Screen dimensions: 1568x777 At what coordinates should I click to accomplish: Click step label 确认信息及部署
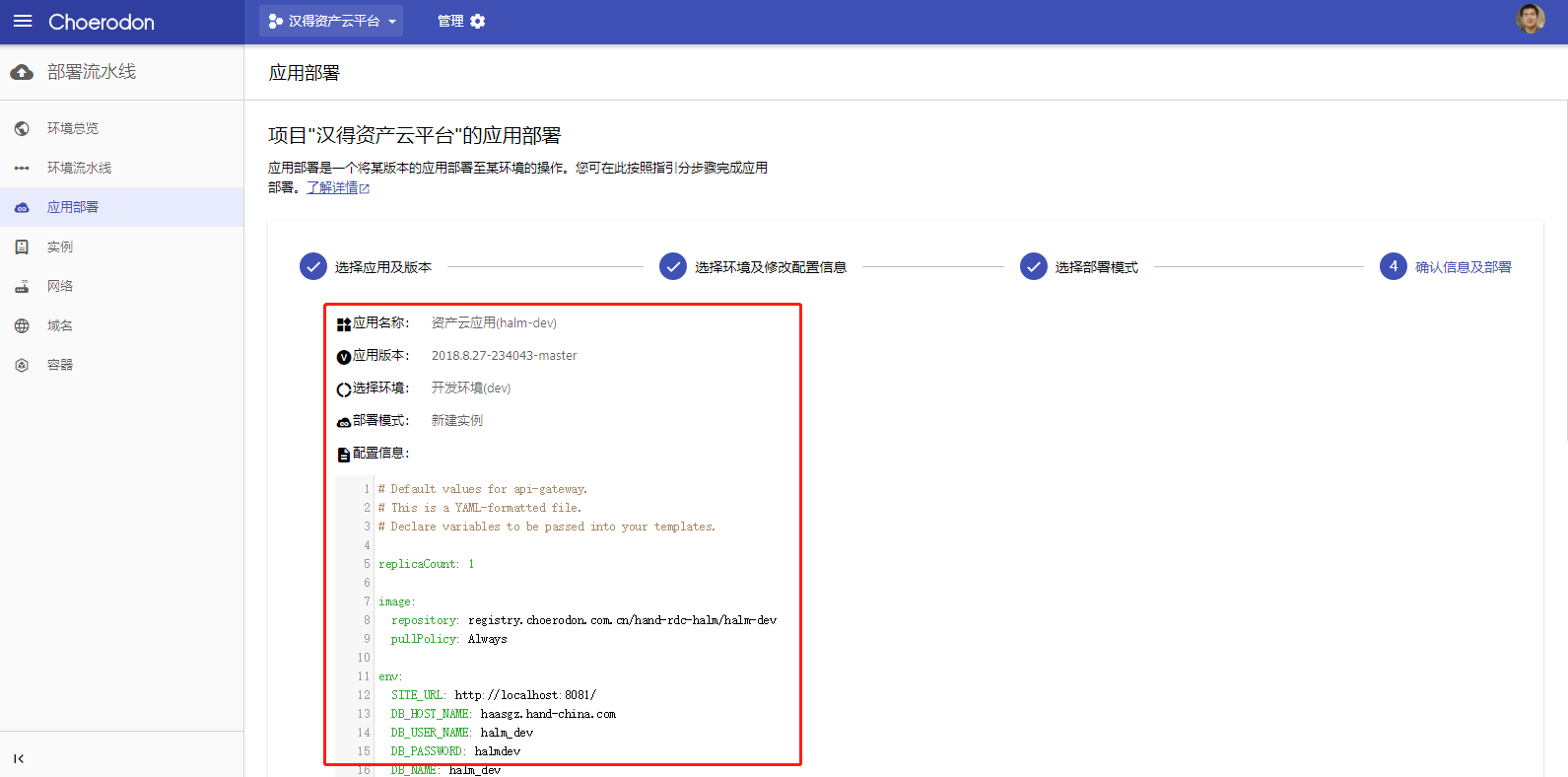coord(1464,267)
